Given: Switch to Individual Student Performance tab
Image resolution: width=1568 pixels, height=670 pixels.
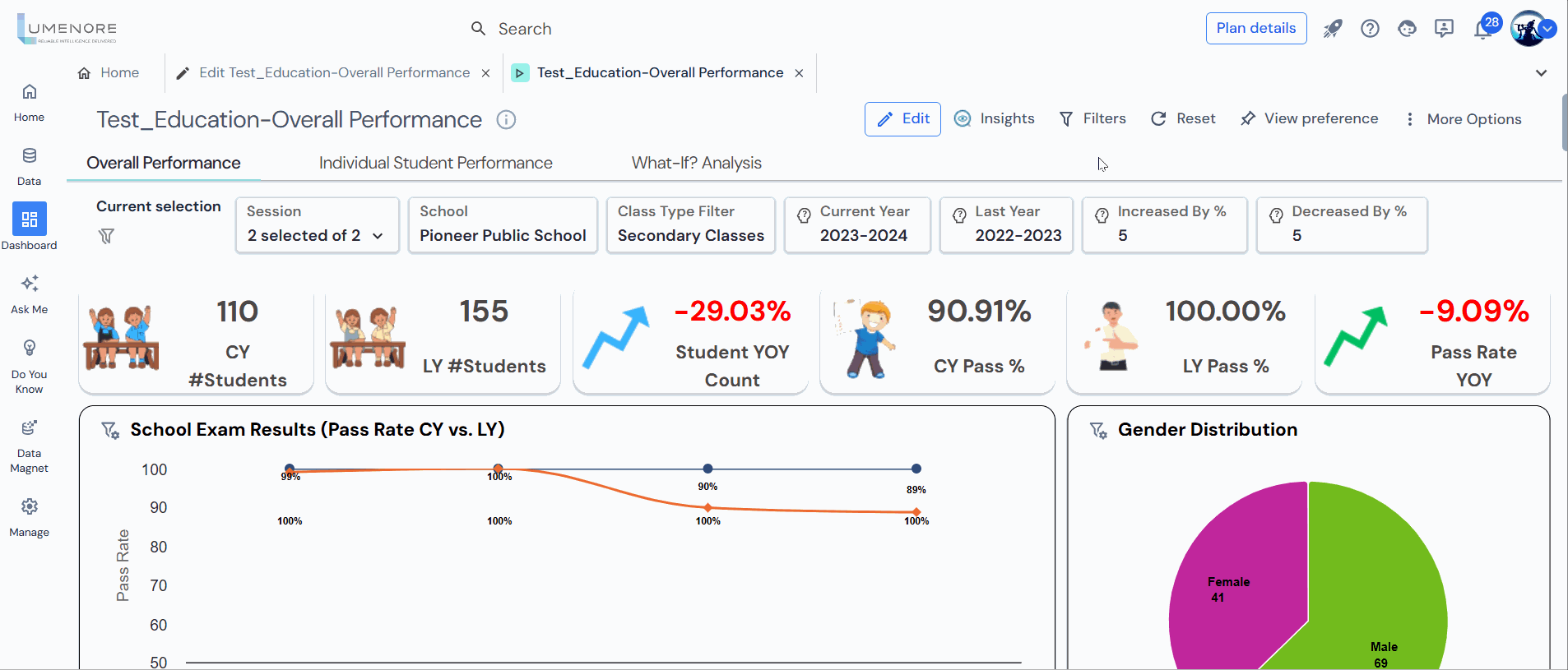Looking at the screenshot, I should pos(435,163).
